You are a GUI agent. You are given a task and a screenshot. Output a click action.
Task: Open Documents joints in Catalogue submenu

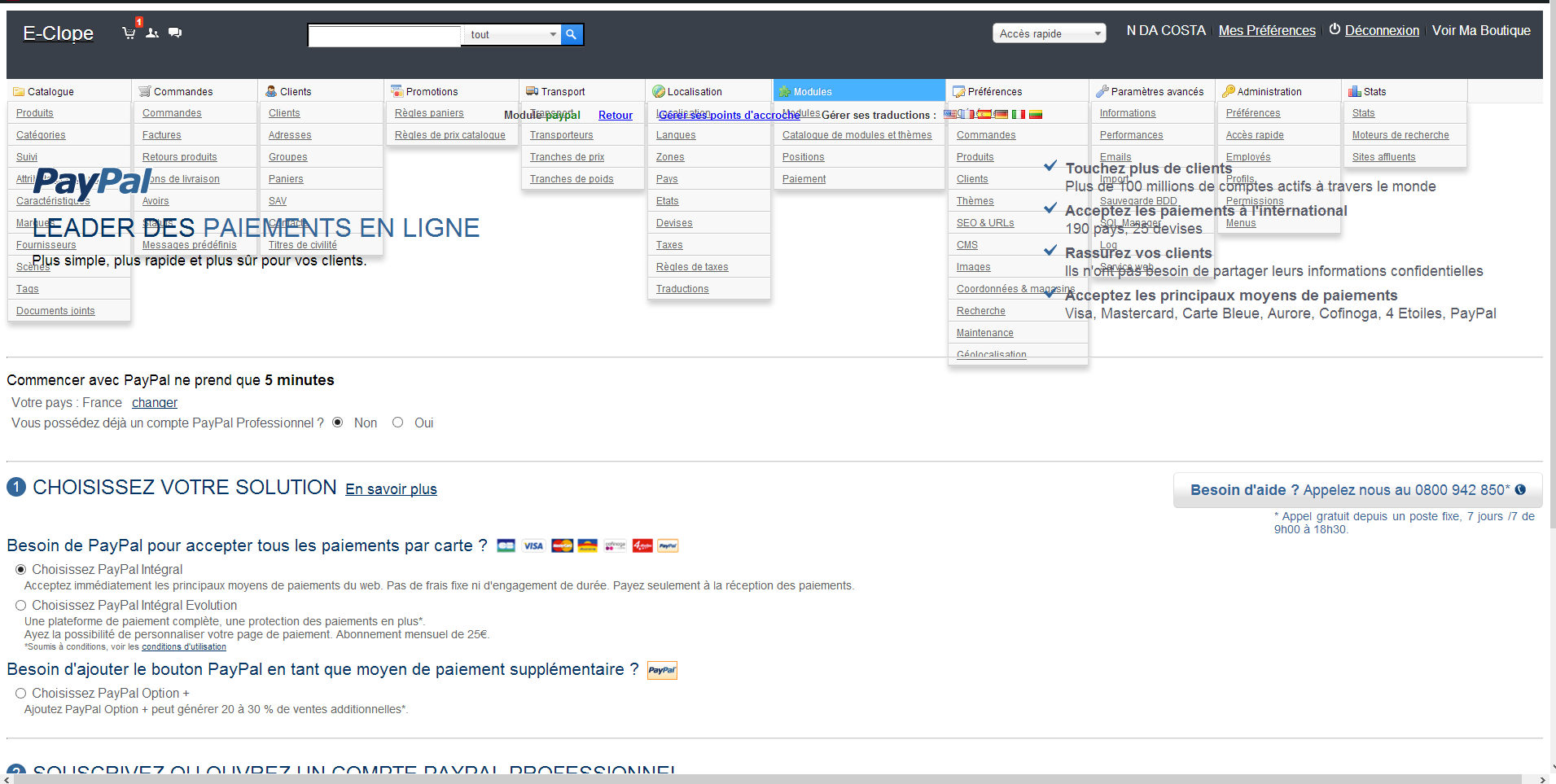(55, 311)
